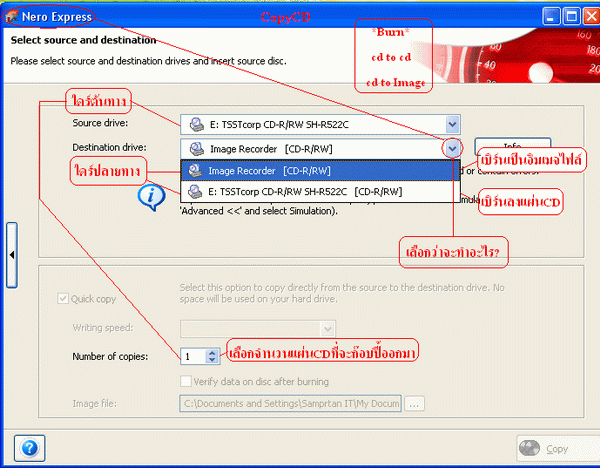Click the highlighted Image Recorder row icon
Viewport: 600px width, 468px height.
pyautogui.click(x=195, y=171)
